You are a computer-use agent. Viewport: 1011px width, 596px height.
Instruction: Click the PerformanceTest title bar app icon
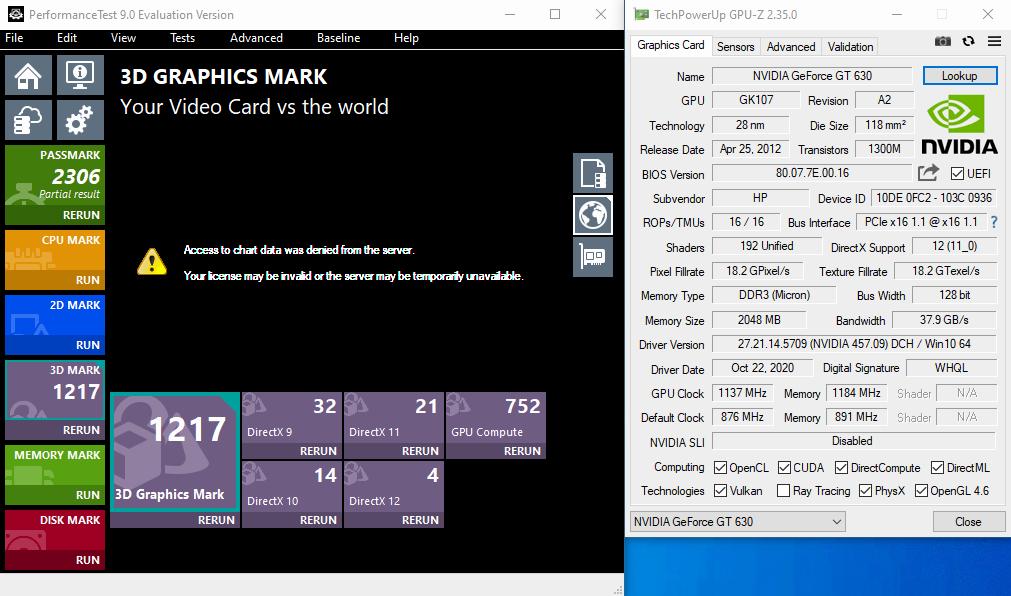tap(15, 14)
